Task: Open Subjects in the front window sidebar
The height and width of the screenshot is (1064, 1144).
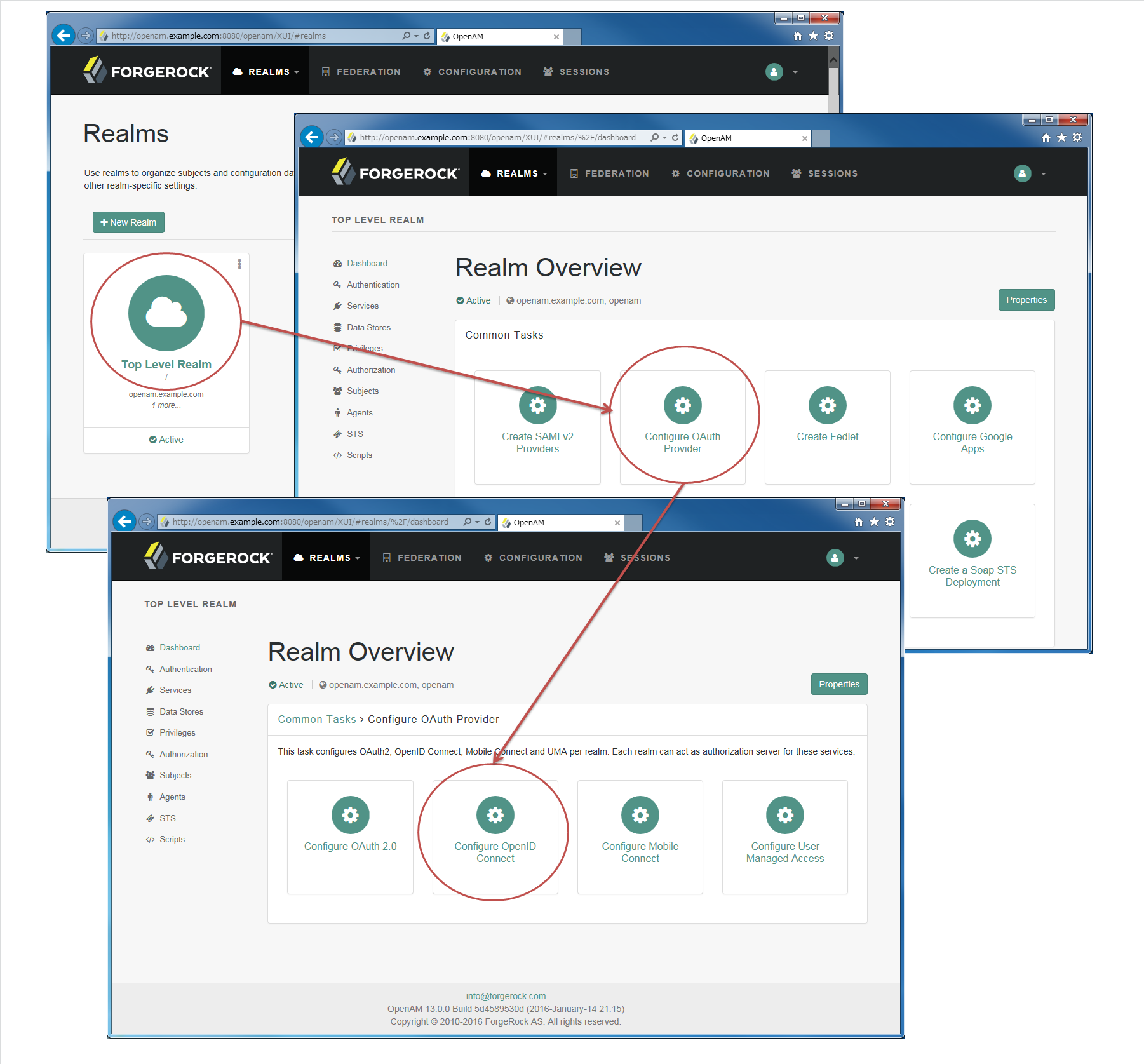Action: coord(175,775)
